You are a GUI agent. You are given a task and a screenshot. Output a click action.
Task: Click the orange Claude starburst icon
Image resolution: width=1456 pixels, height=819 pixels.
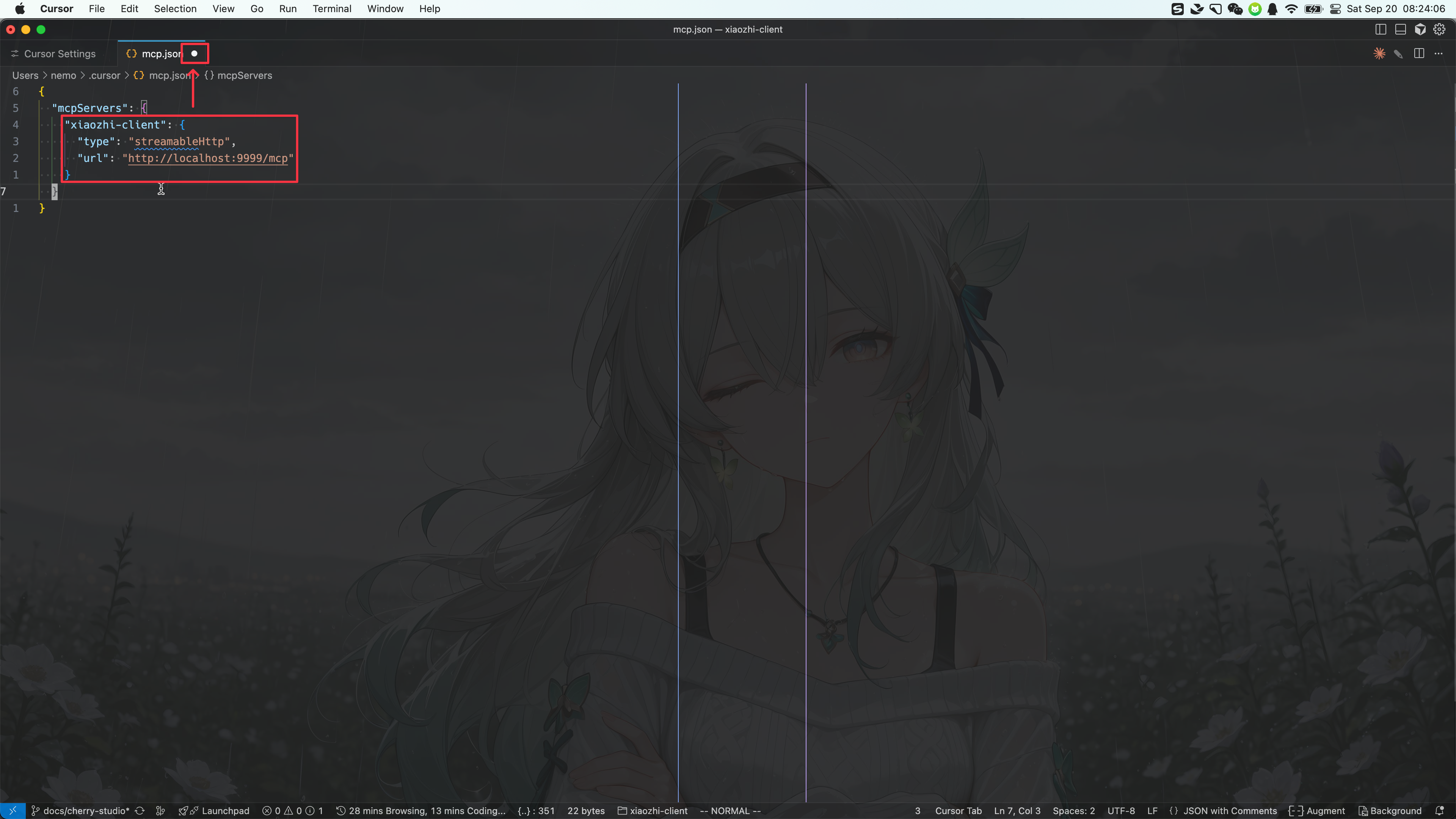pyautogui.click(x=1379, y=54)
